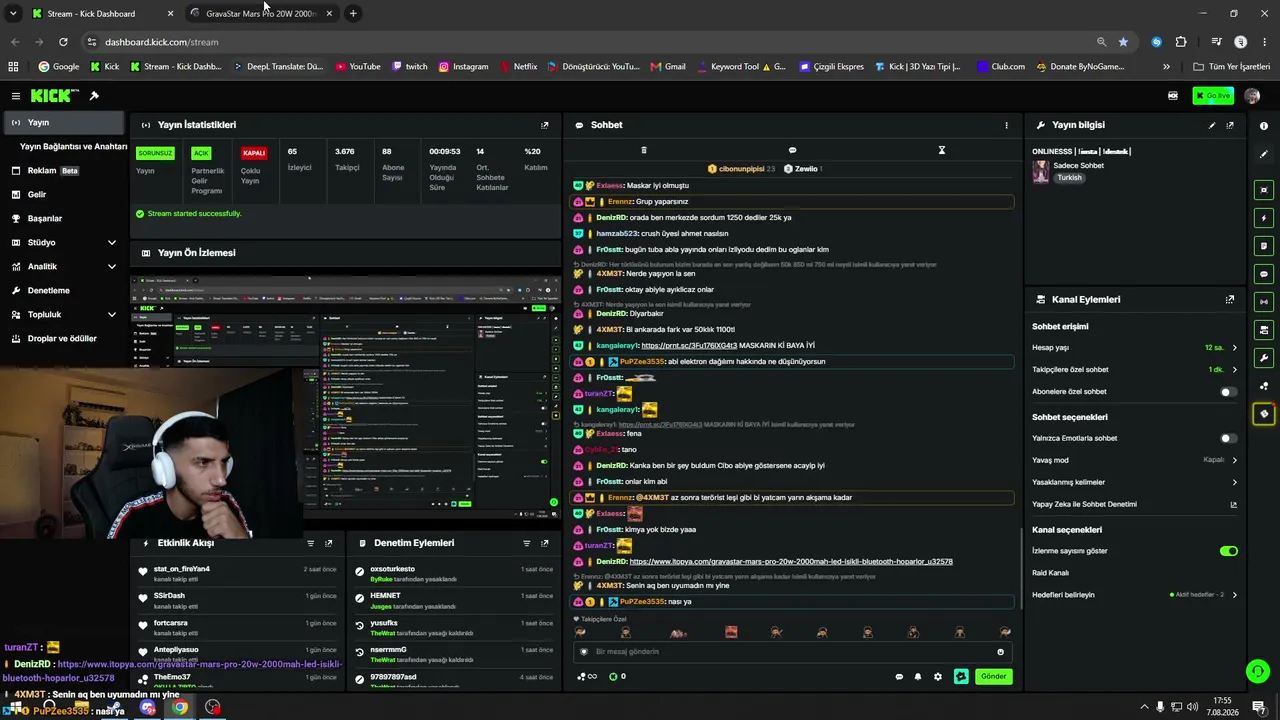
Task: Pop out the Etkinlik Akışı panel
Action: 328,543
